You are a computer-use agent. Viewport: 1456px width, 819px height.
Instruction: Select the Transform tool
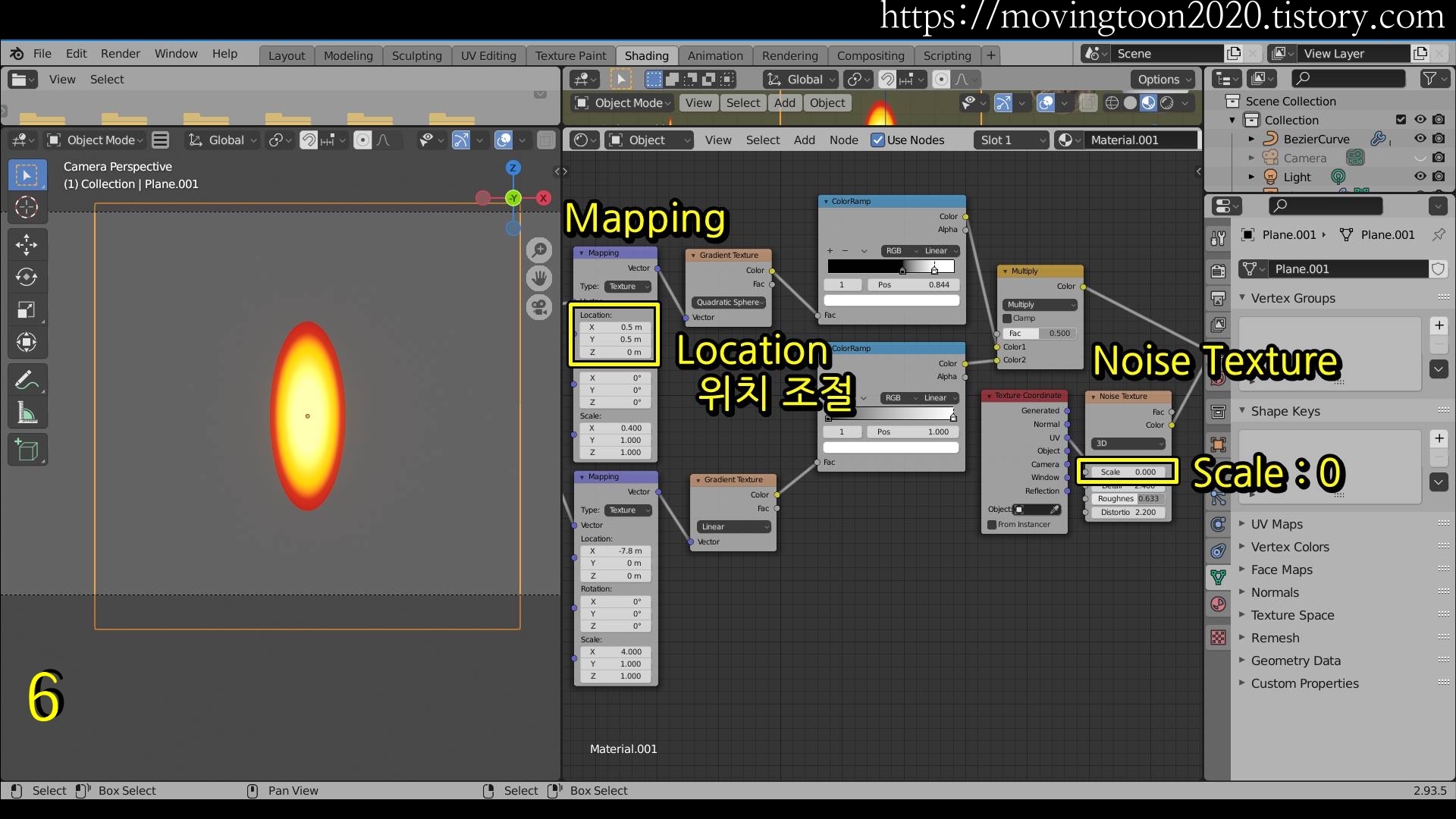pos(27,342)
